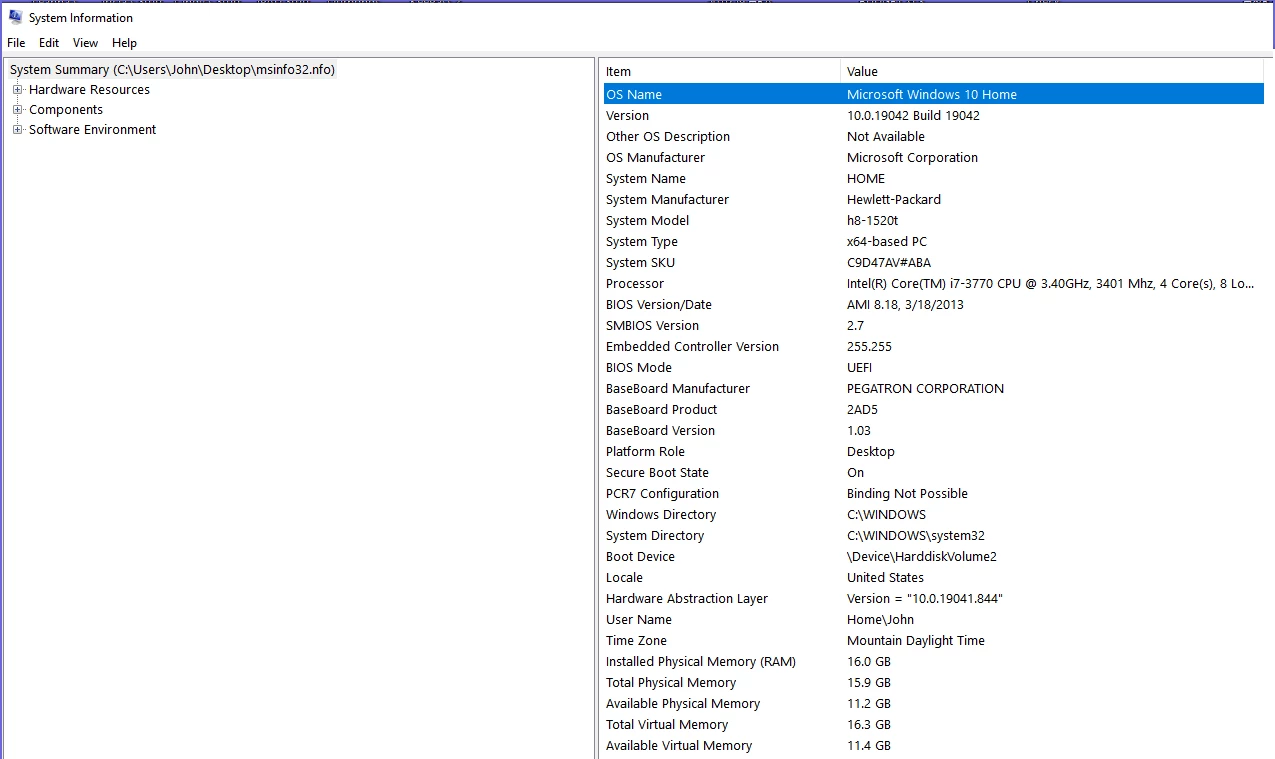Click the AMI 8.18, 3/18/2013 value
1275x759 pixels.
pos(905,304)
